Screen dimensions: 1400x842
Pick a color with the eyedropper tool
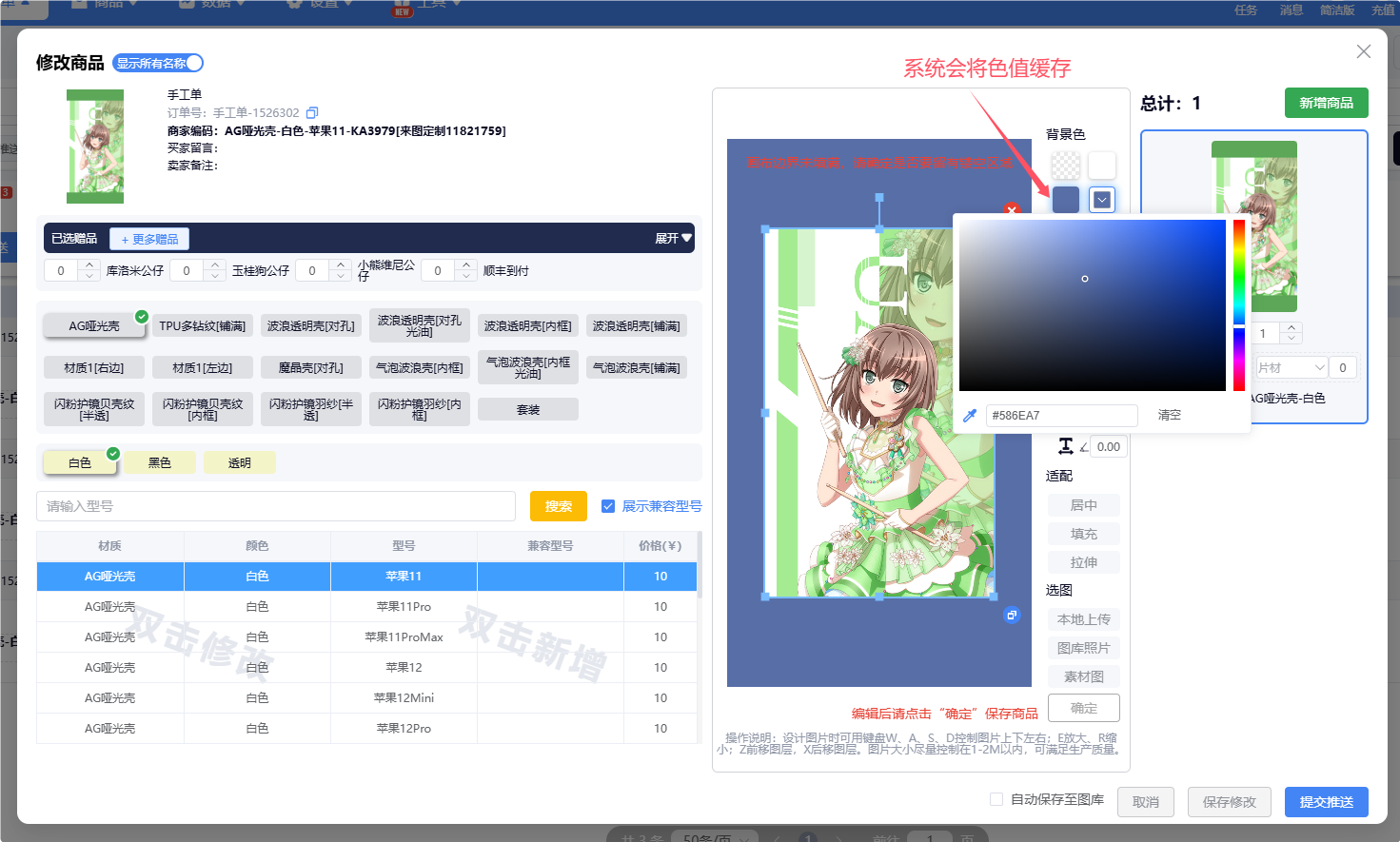[970, 416]
